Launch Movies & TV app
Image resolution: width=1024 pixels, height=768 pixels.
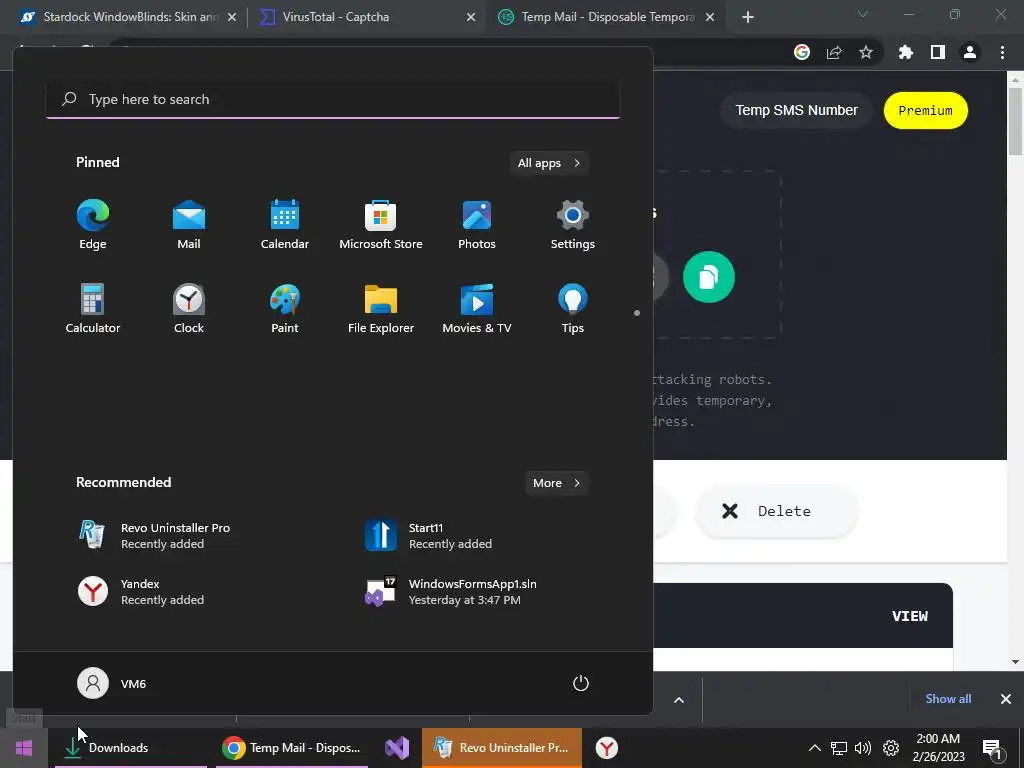[477, 310]
